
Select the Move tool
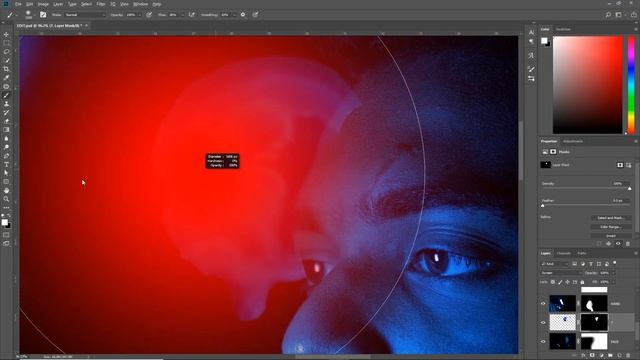pos(6,35)
